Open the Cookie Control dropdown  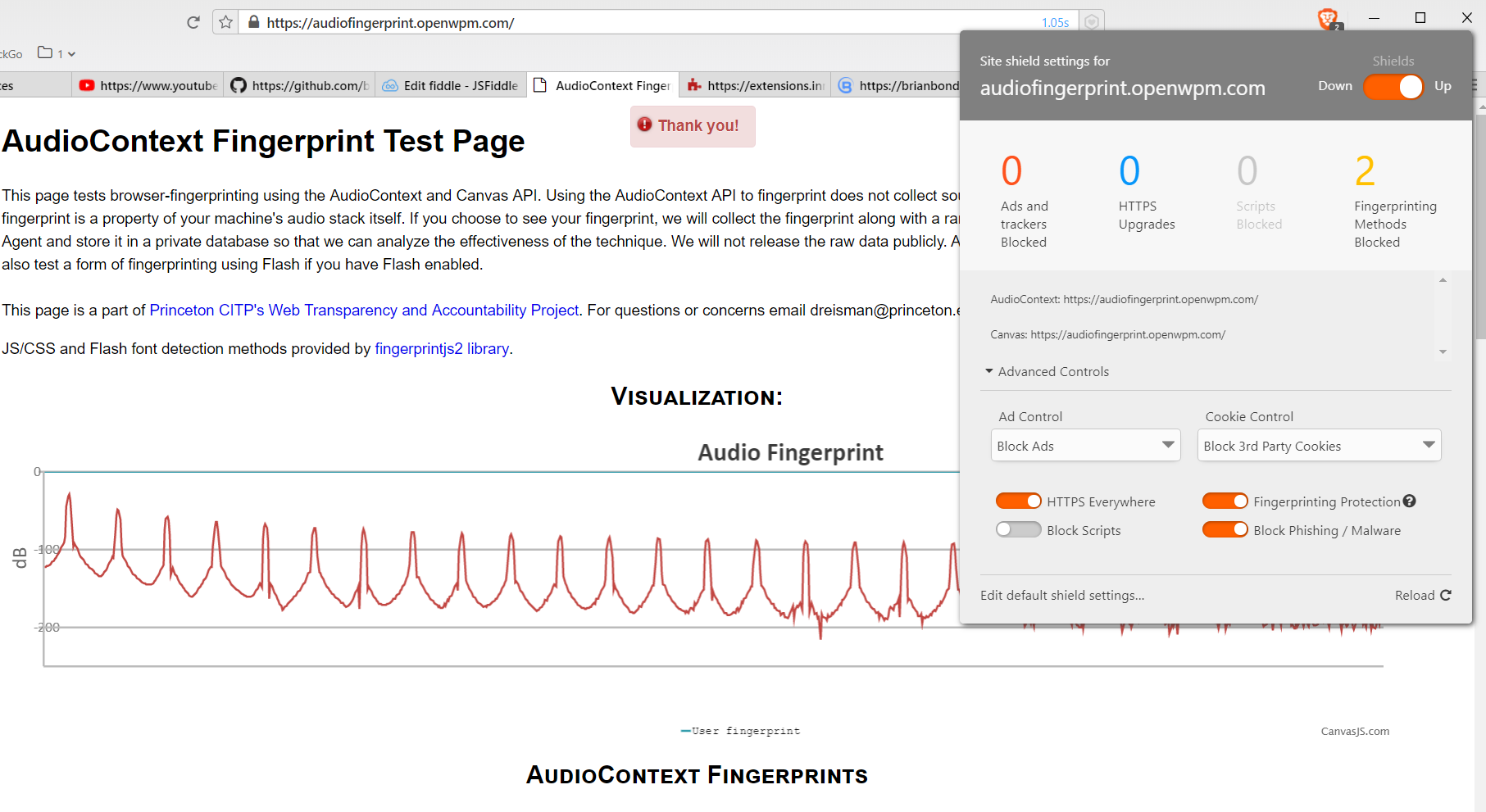coord(1320,445)
